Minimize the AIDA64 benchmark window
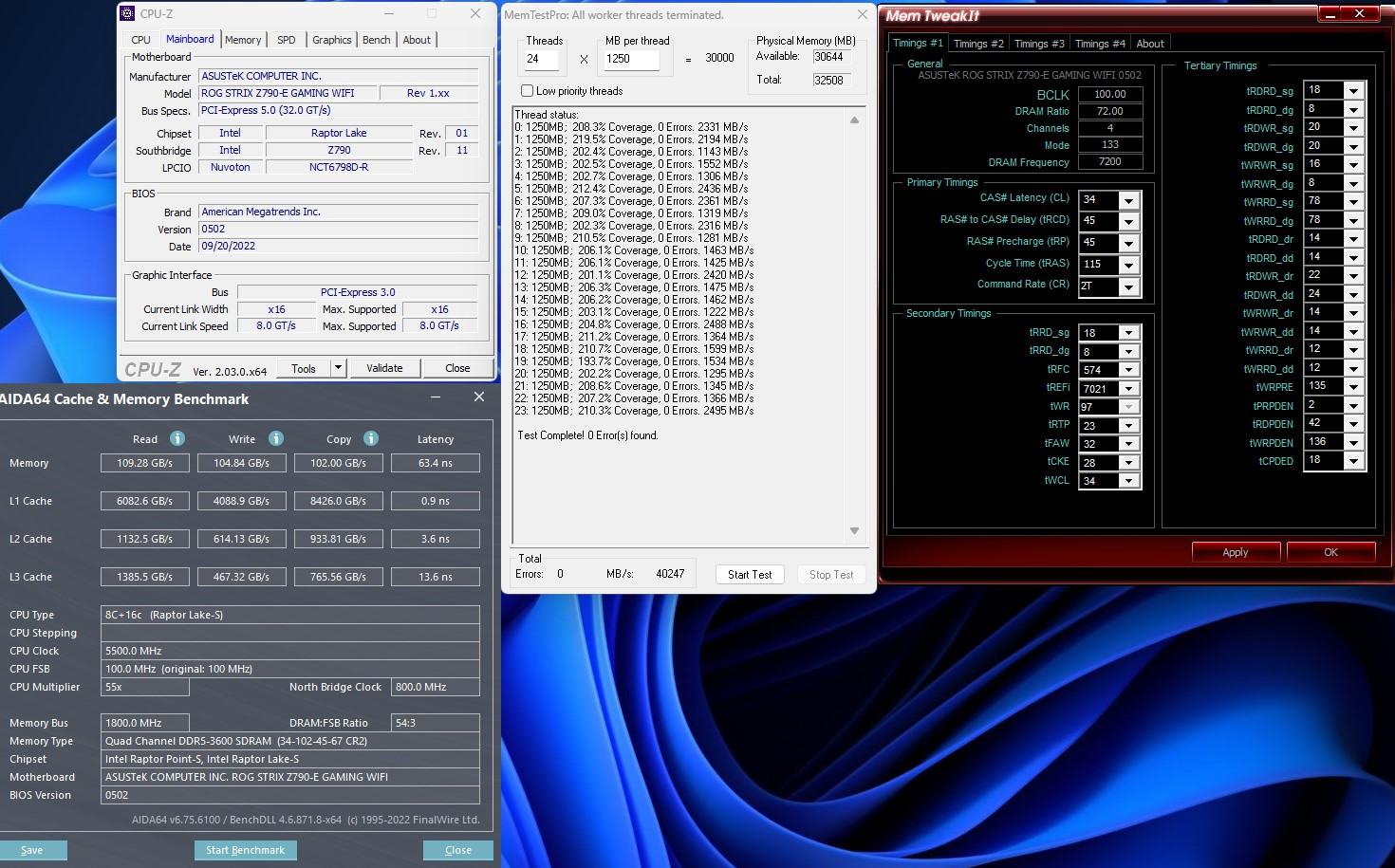Image resolution: width=1395 pixels, height=868 pixels. (436, 397)
